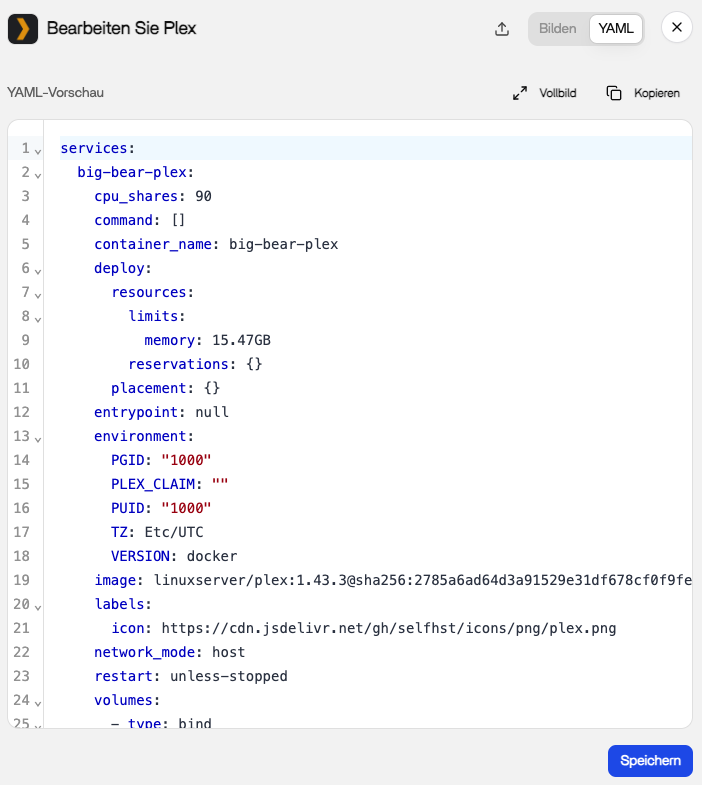Collapse big-bear-plex fold on line 2

tap(38, 175)
